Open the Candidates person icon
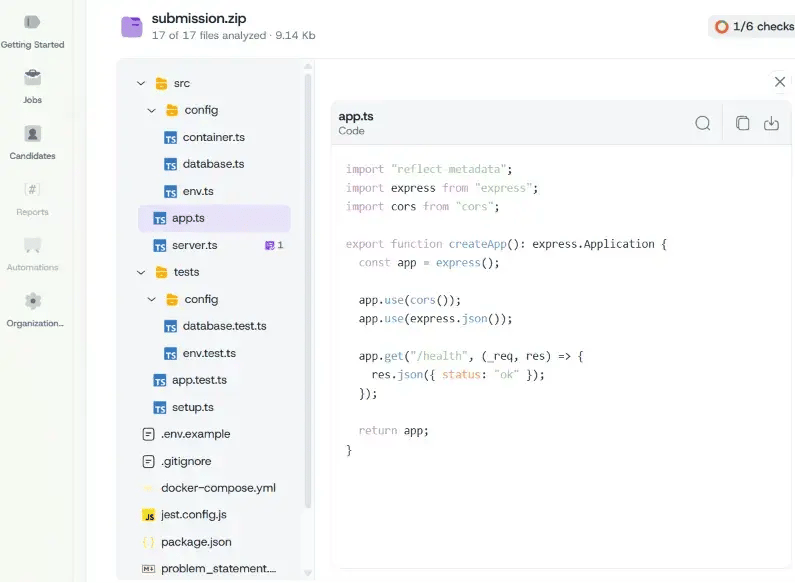 click(32, 134)
